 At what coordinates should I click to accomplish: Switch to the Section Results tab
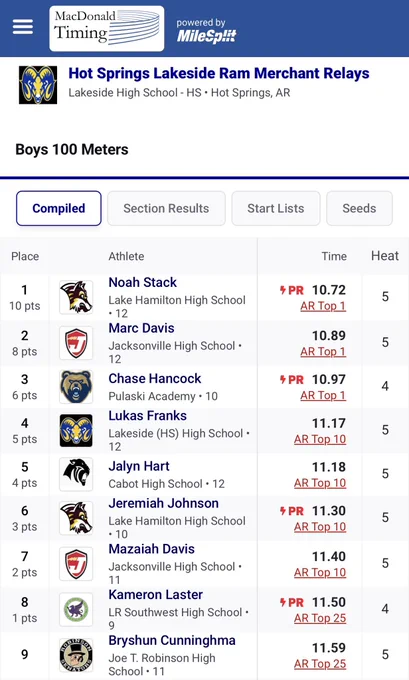tap(166, 208)
